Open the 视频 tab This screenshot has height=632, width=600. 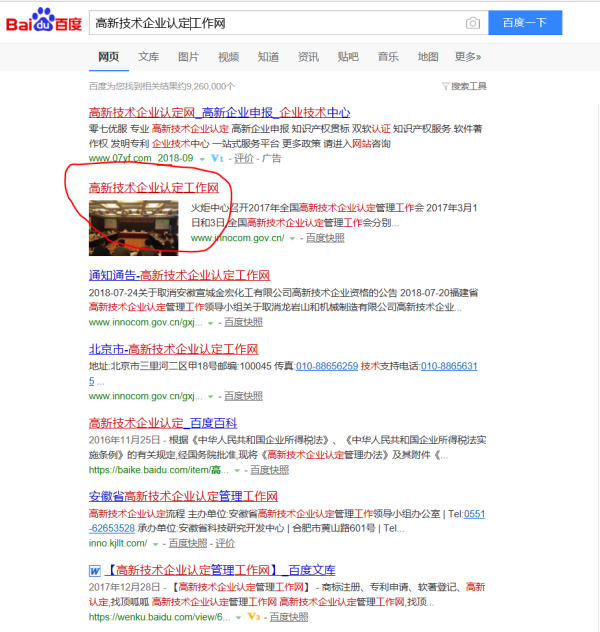(228, 57)
